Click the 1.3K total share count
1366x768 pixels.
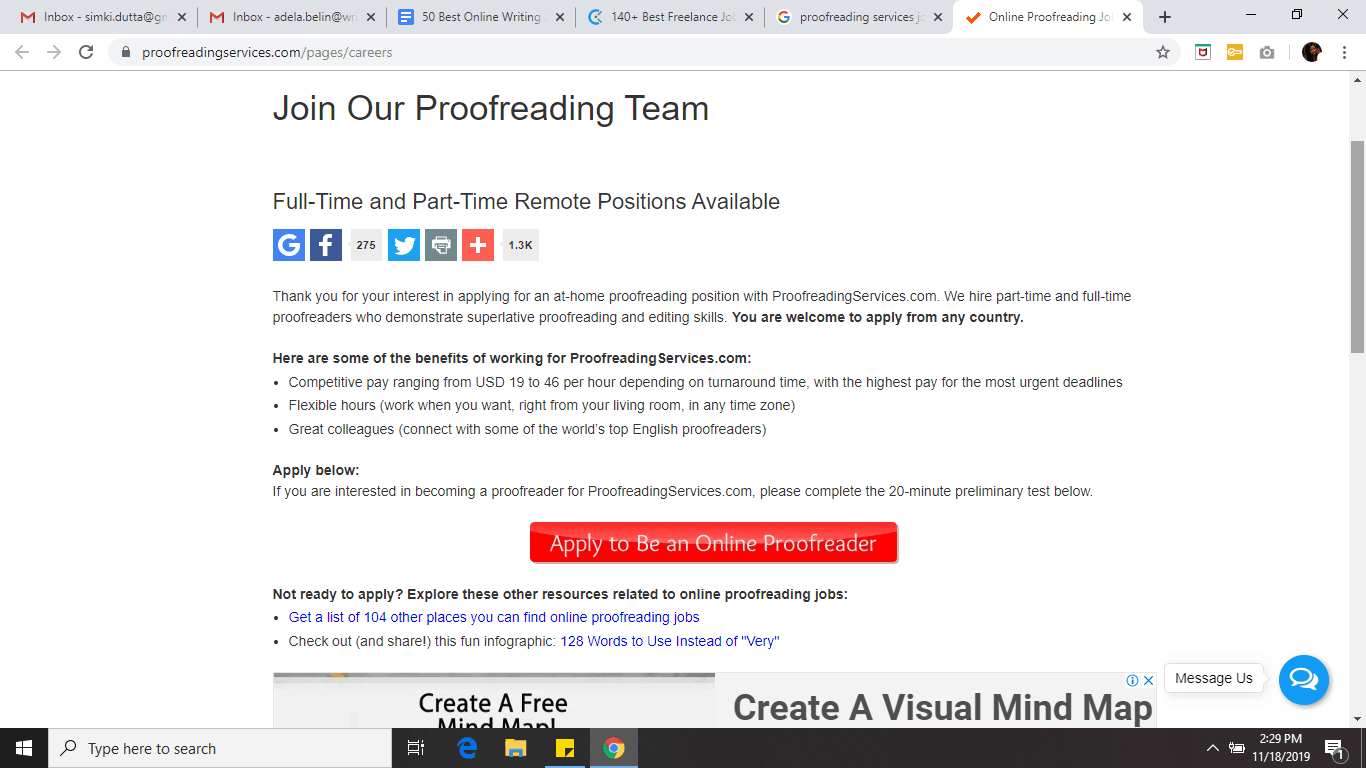[x=521, y=245]
